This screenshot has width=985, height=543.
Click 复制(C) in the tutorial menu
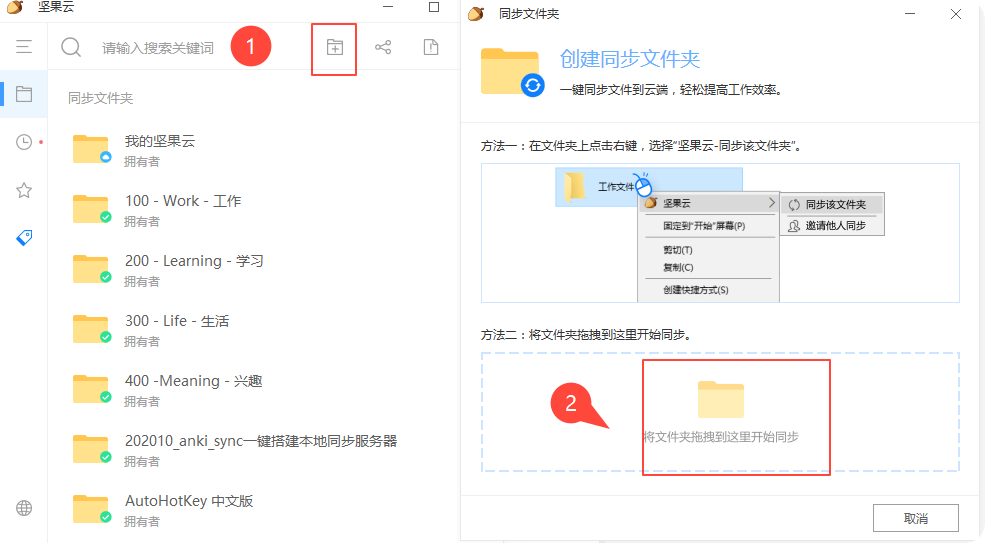pos(678,267)
